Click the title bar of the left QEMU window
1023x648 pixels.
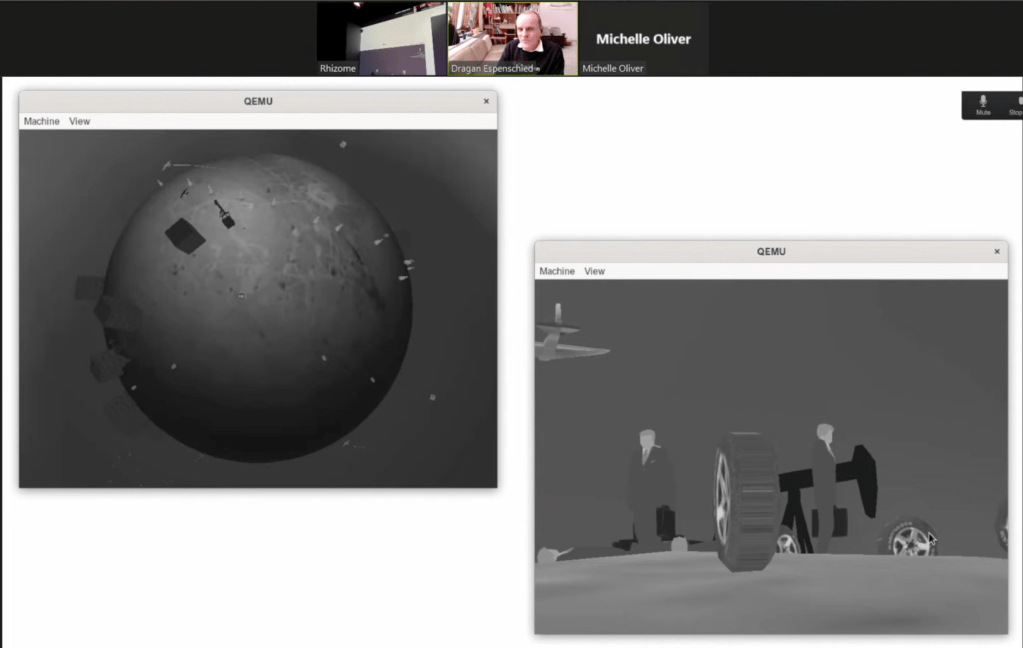257,101
